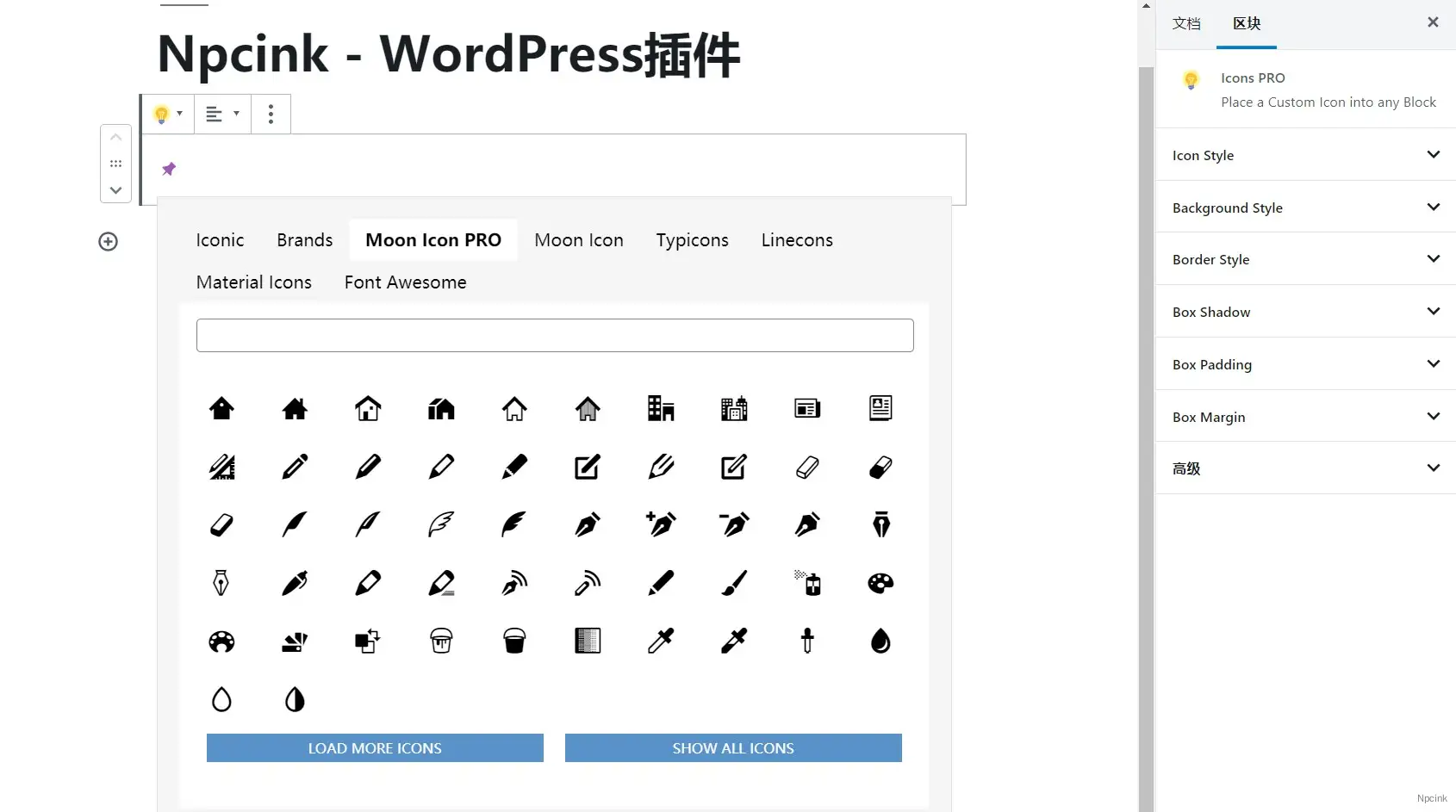1456x812 pixels.
Task: Switch to the Linecons tab
Action: pyautogui.click(x=797, y=240)
